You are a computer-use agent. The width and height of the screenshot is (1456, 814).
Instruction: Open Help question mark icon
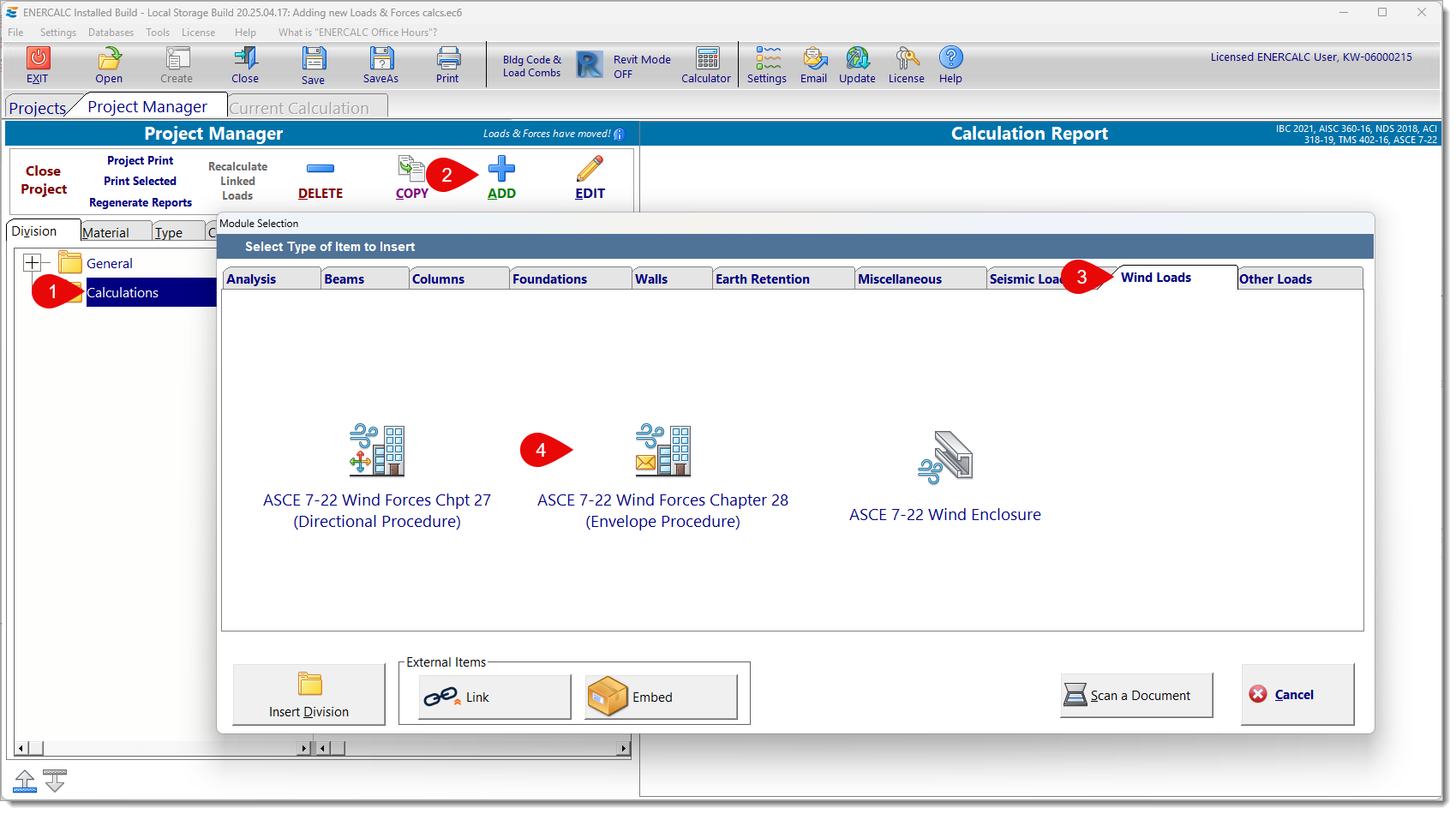[x=951, y=57]
